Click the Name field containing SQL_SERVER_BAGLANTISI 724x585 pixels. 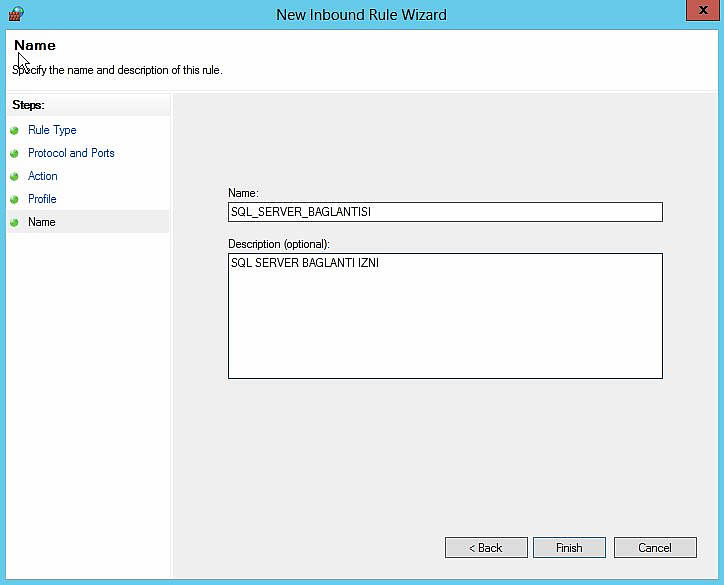coord(445,212)
